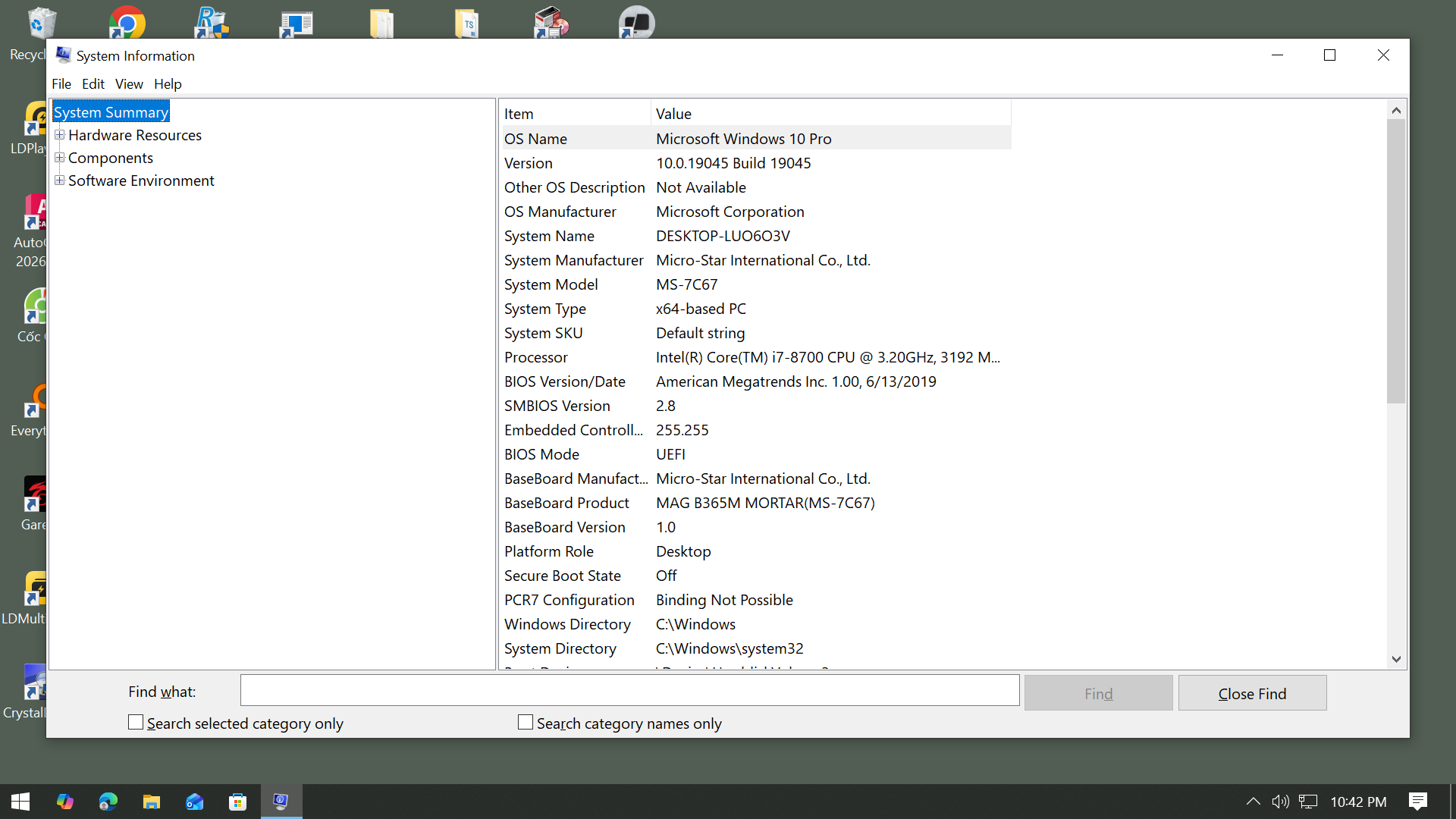
Task: Expand the Hardware Resources tree node
Action: coord(59,135)
